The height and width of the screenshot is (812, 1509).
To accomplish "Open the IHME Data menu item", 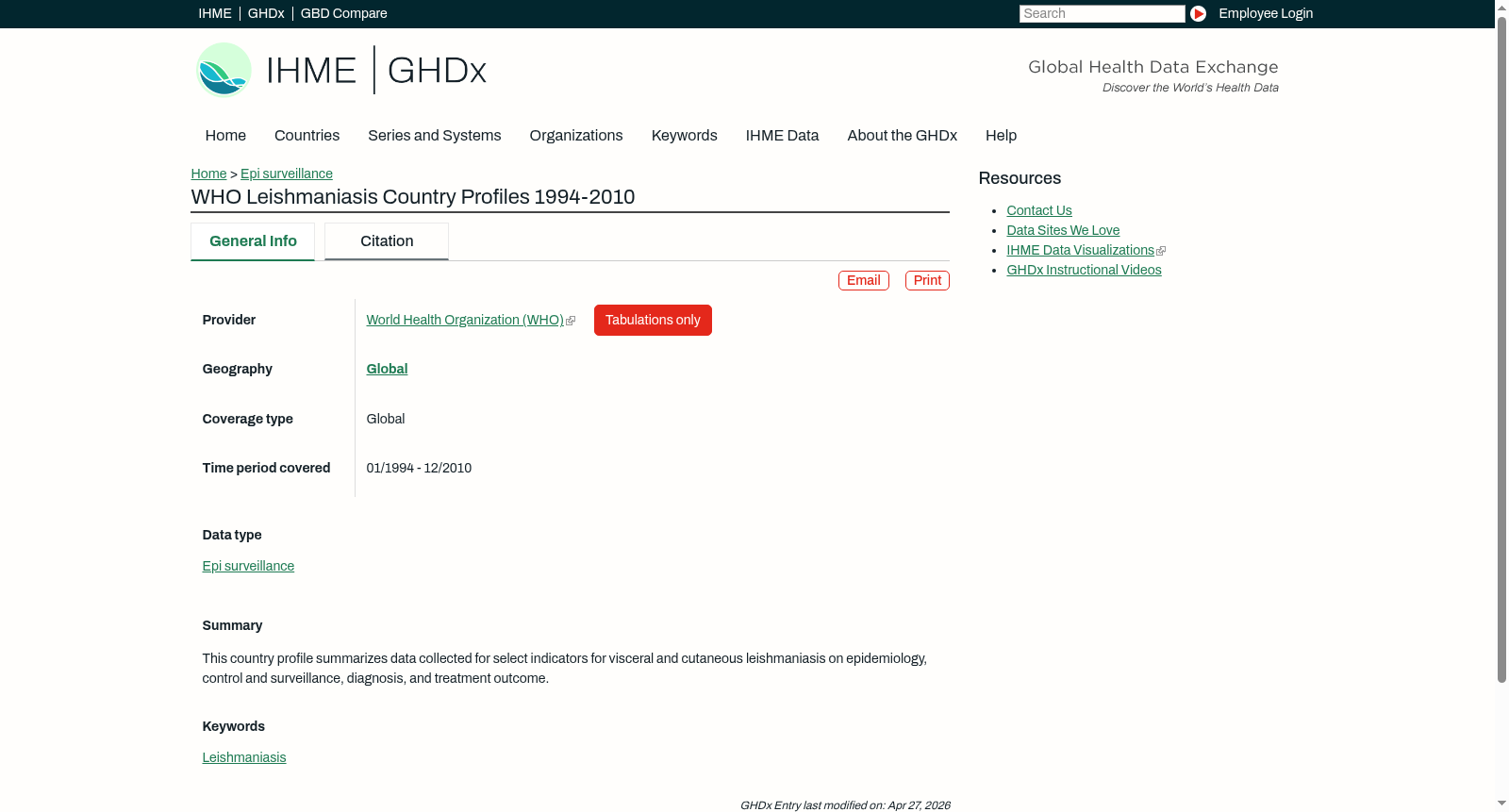I will pyautogui.click(x=782, y=136).
